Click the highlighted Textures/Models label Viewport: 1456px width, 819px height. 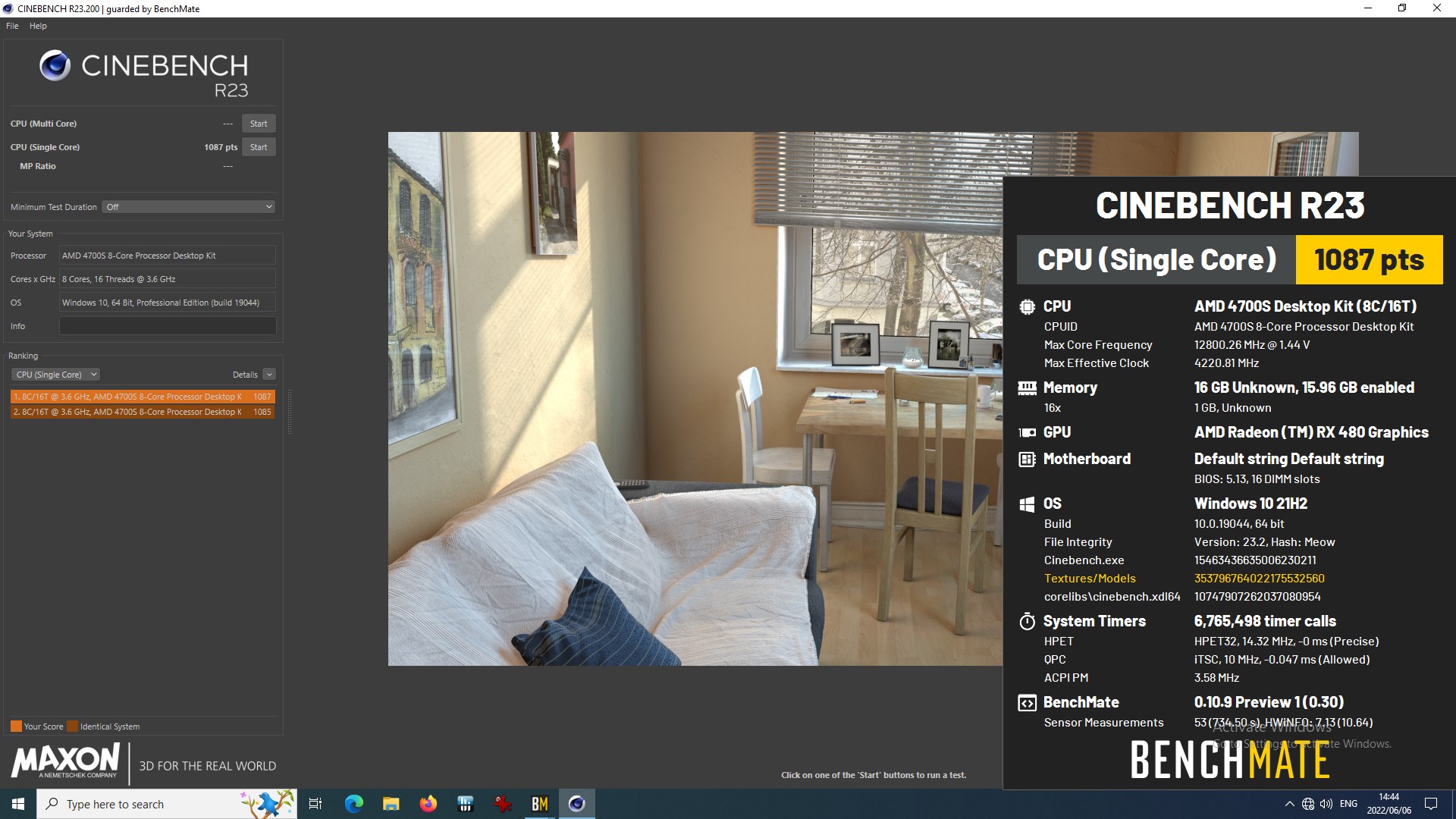point(1090,579)
